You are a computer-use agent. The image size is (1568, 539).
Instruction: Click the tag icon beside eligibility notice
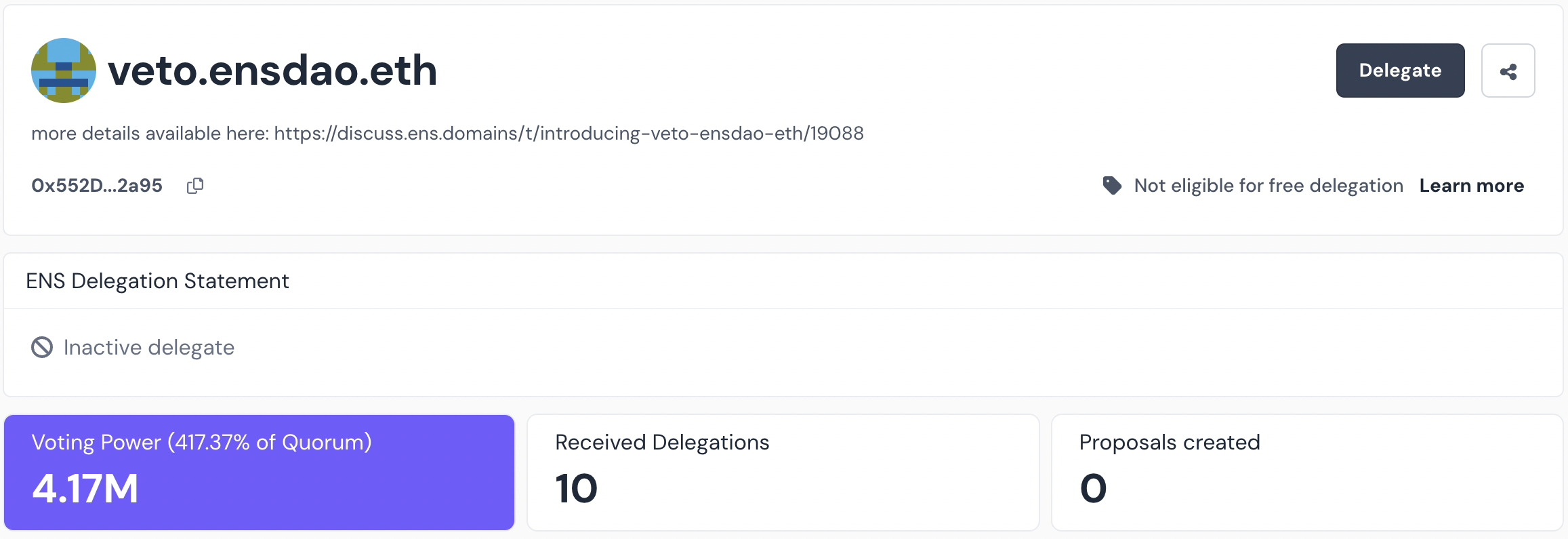pos(1112,185)
